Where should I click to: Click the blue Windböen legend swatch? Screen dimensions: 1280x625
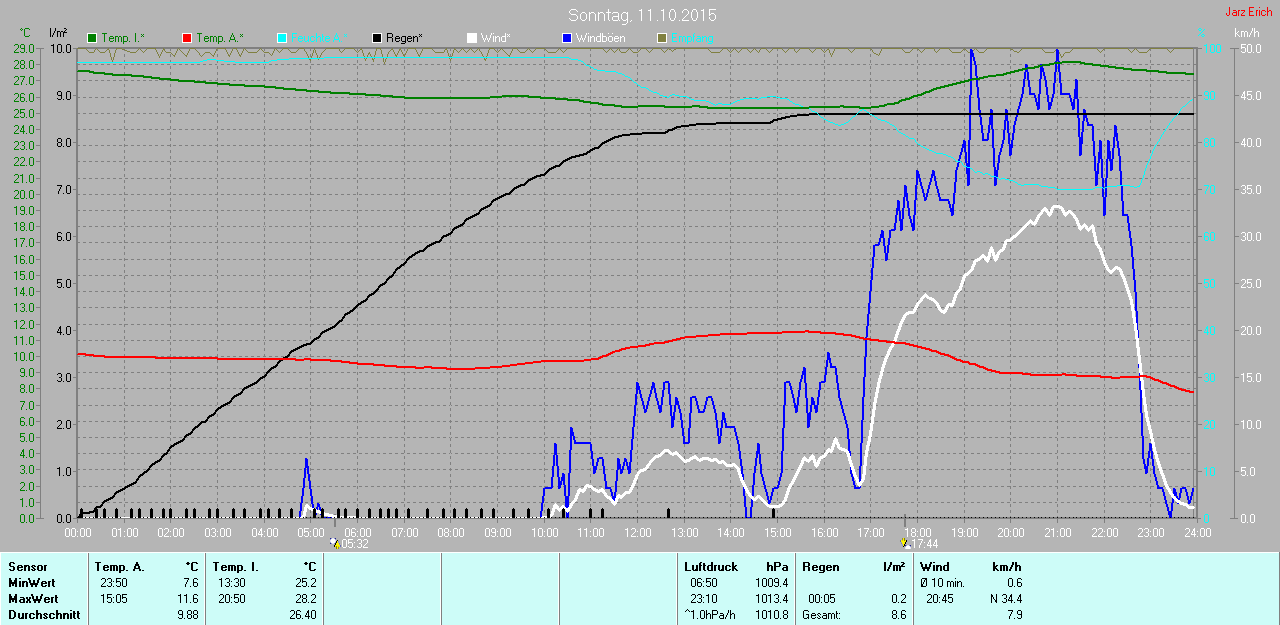[567, 38]
